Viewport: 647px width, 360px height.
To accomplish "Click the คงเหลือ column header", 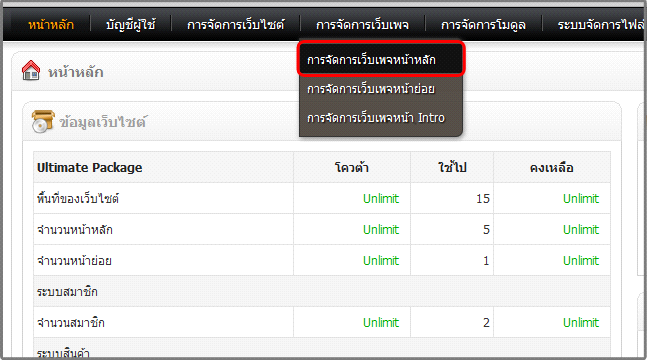I will coord(552,168).
